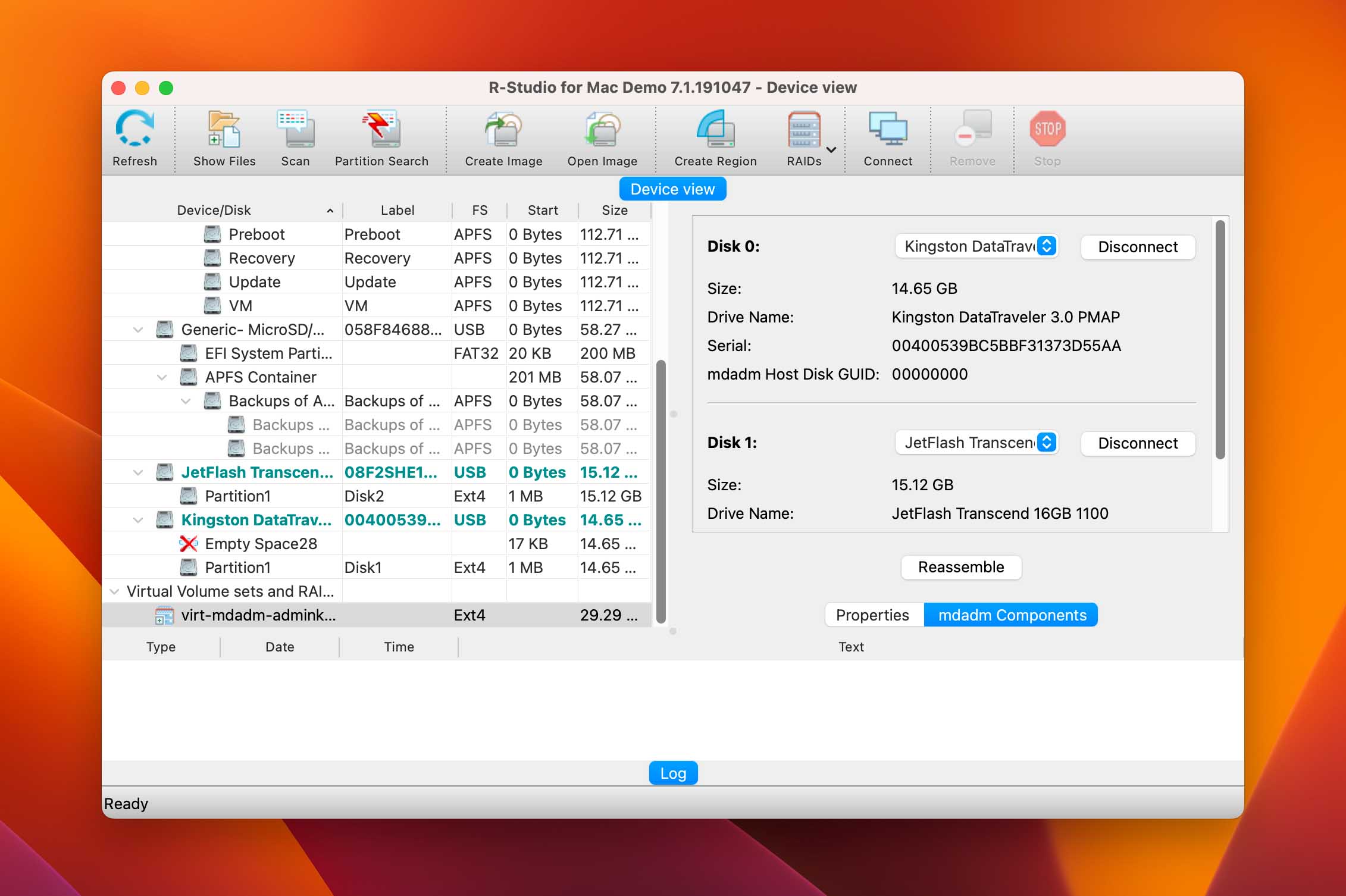Click the Reassemble button
Viewport: 1346px width, 896px height.
pyautogui.click(x=961, y=567)
